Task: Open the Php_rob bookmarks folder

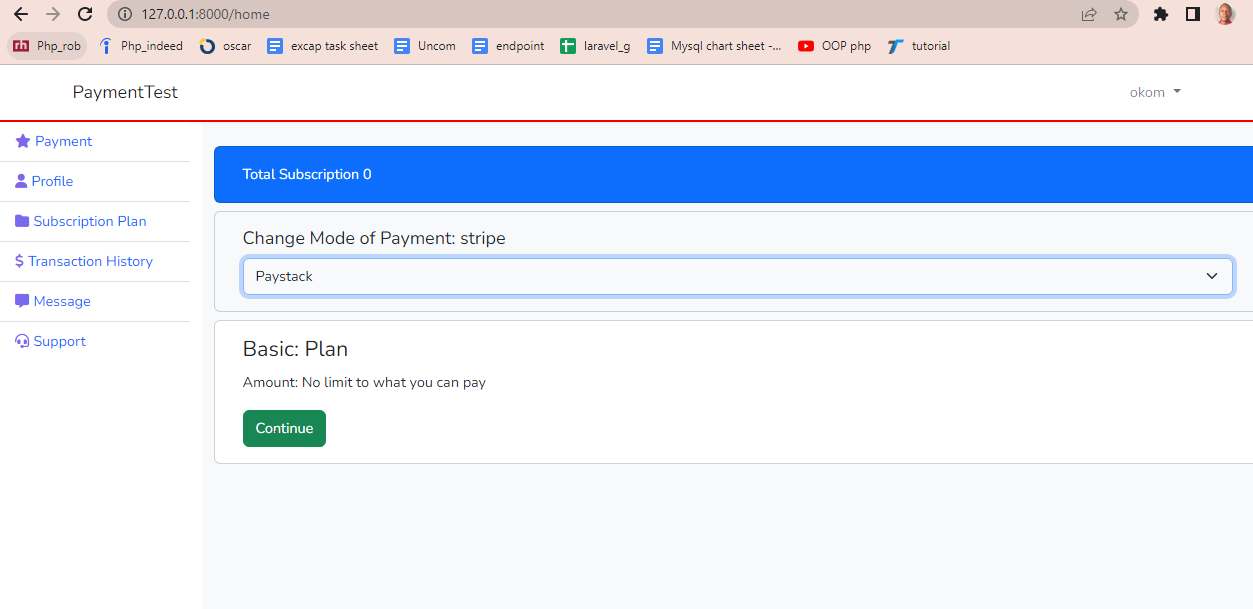Action: (x=46, y=46)
